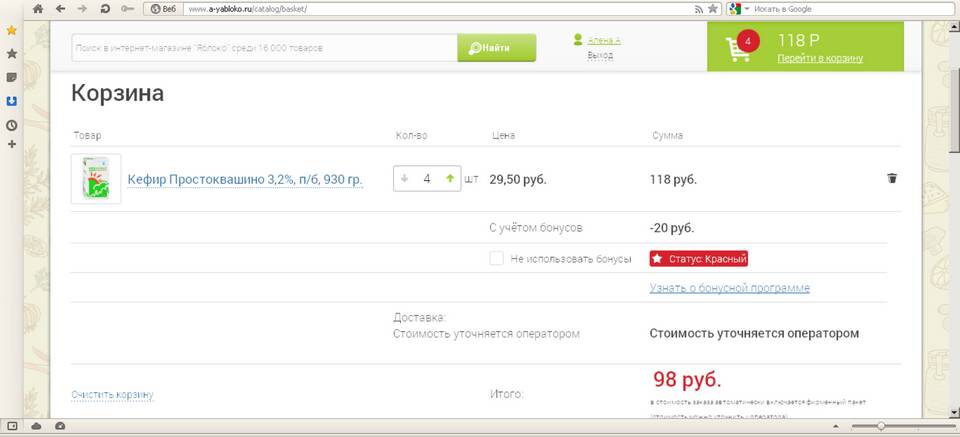Click the -20 руб. bonus discount value
The width and height of the screenshot is (960, 437).
(x=672, y=228)
